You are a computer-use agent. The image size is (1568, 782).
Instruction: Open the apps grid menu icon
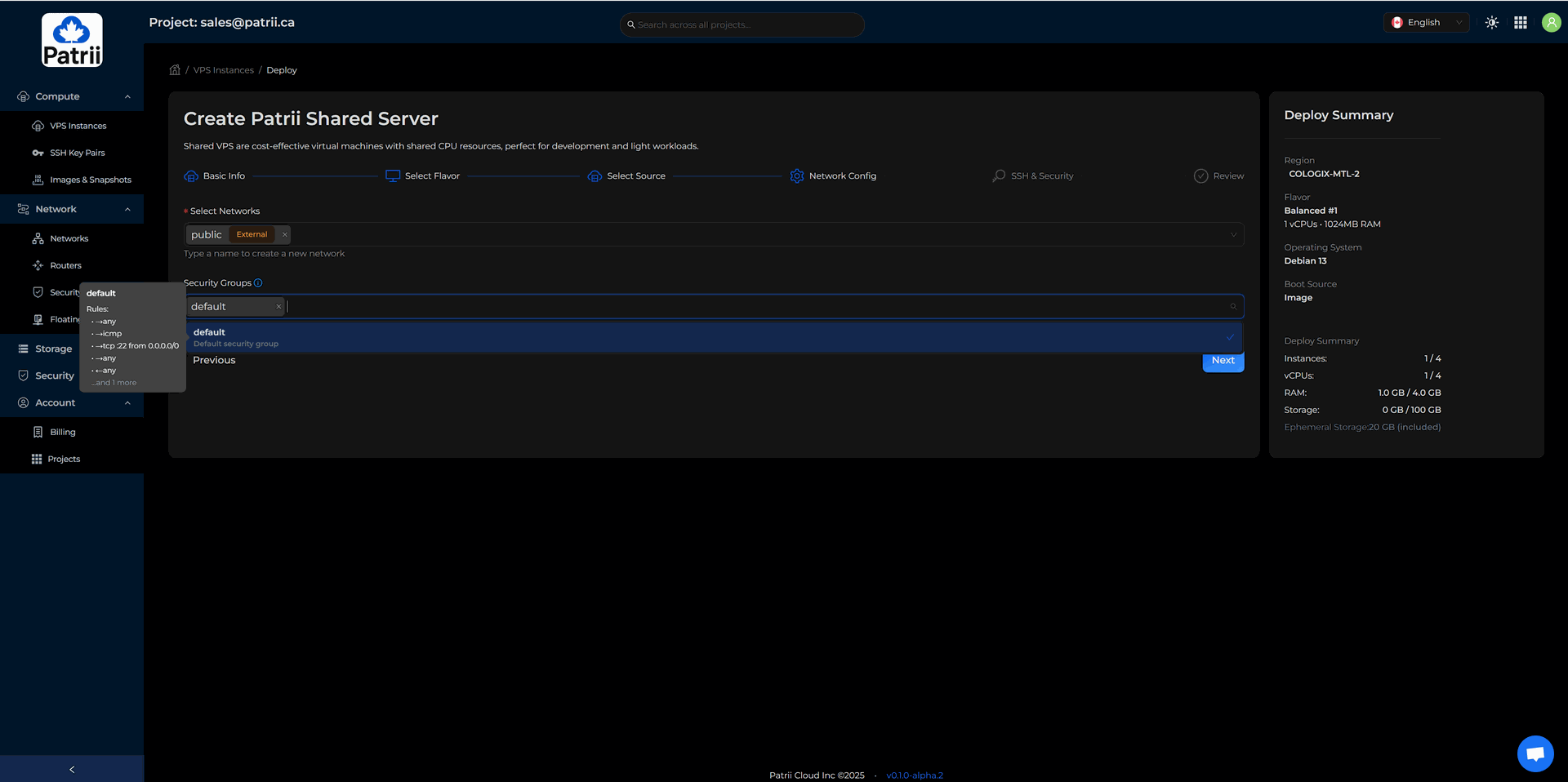pyautogui.click(x=1521, y=23)
